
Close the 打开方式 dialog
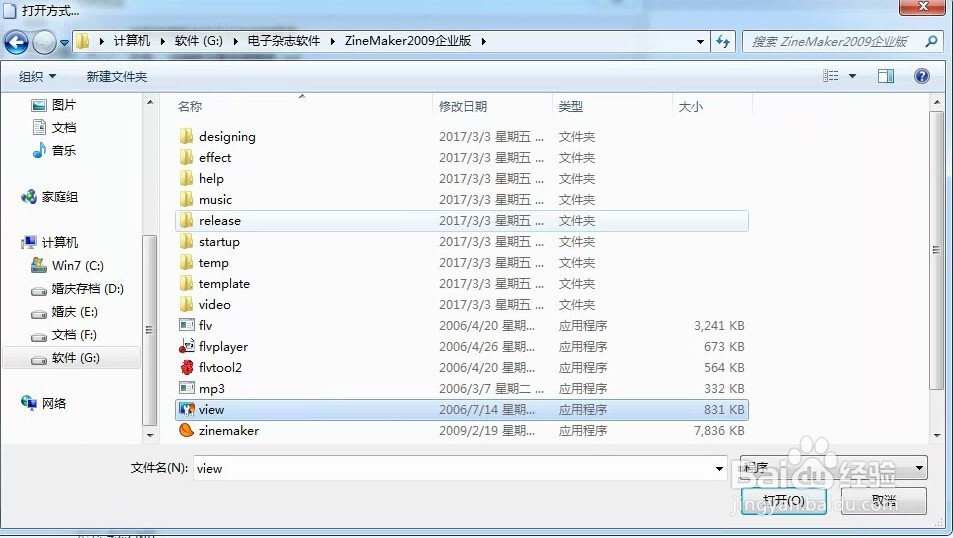coord(923,7)
